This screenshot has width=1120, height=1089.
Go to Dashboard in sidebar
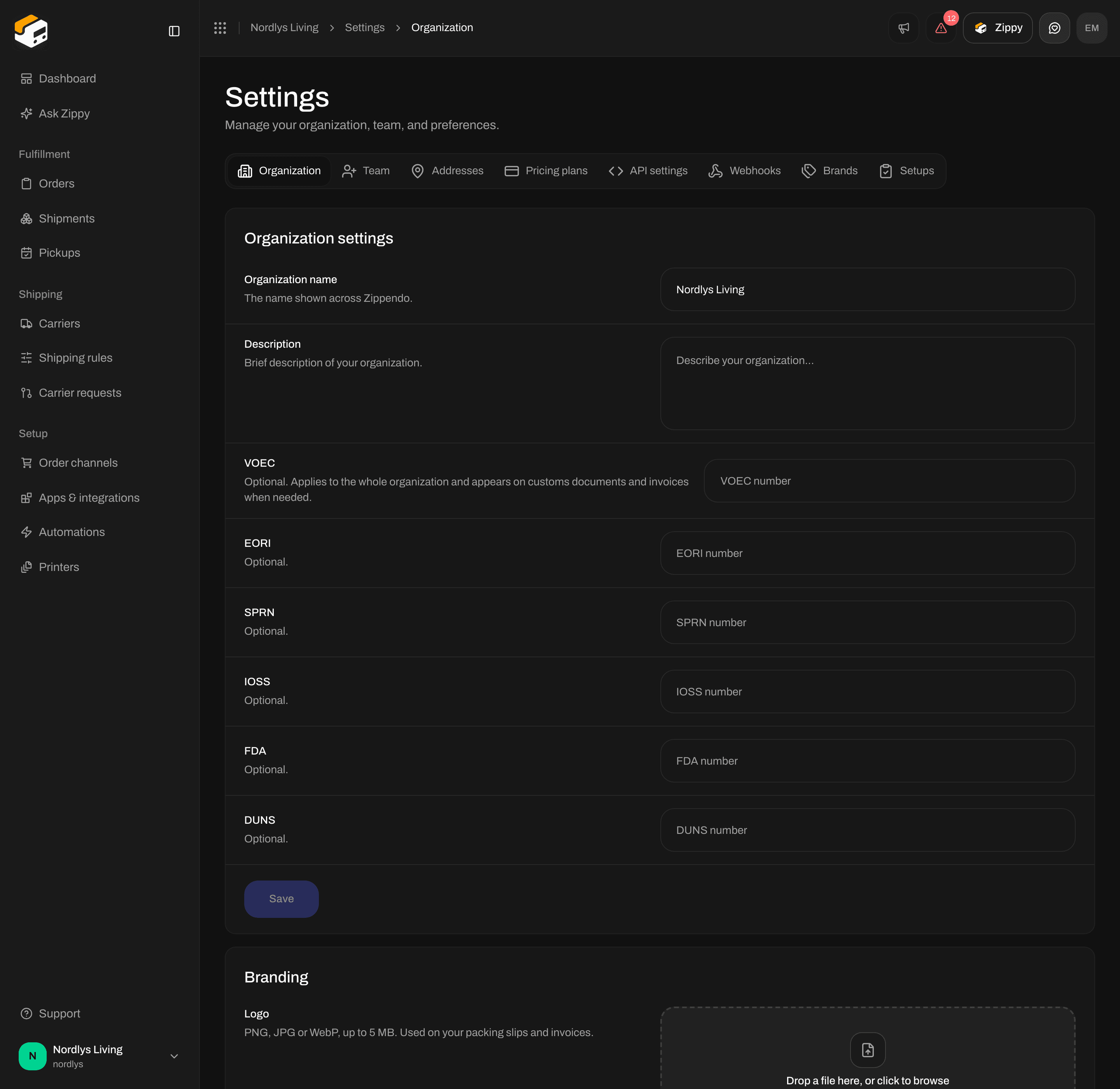[x=100, y=78]
